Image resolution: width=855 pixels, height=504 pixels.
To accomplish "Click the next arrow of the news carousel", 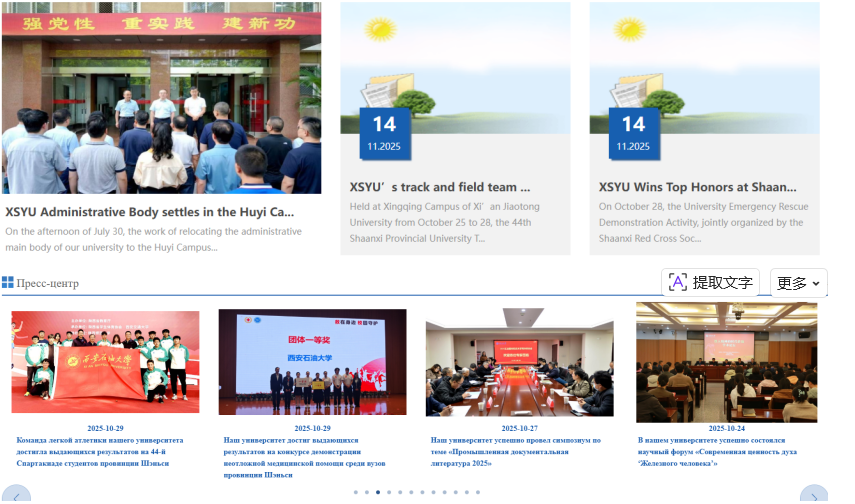I will point(814,496).
